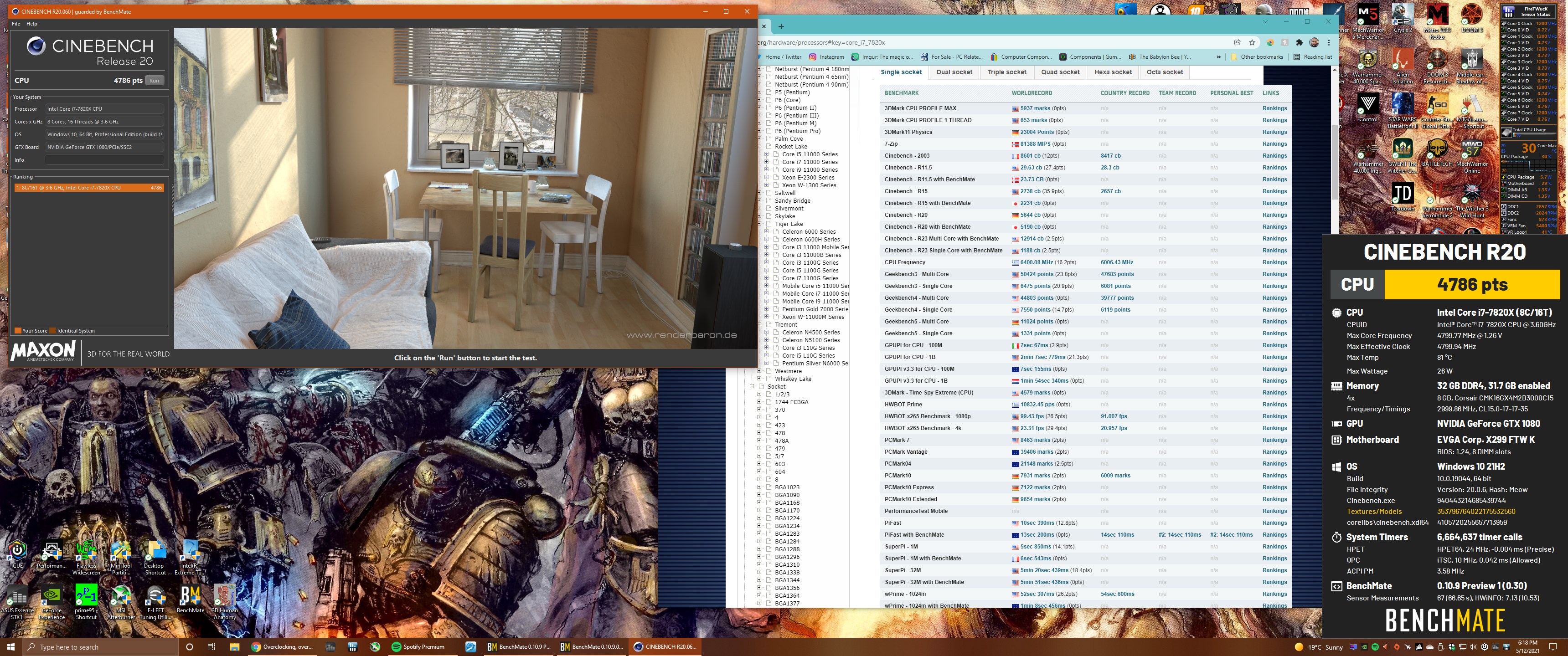Open Rankings link for 7-Zip row

coord(1274,144)
